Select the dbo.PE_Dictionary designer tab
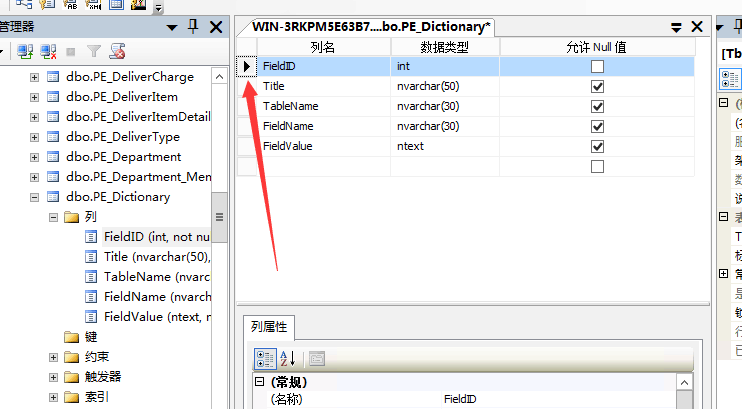This screenshot has height=409, width=742. coord(371,27)
